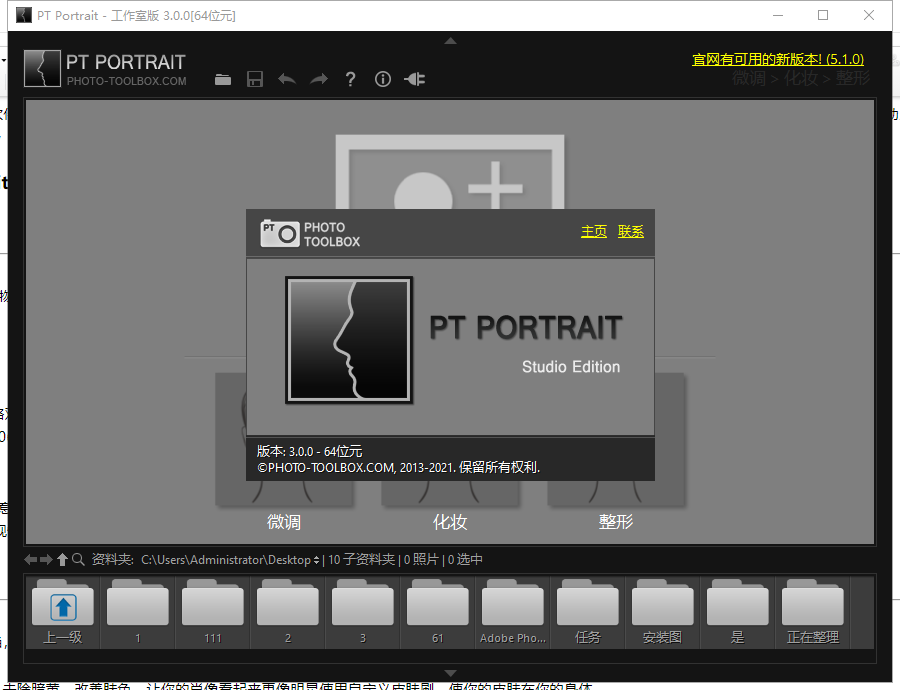Show the About info icon

383,79
